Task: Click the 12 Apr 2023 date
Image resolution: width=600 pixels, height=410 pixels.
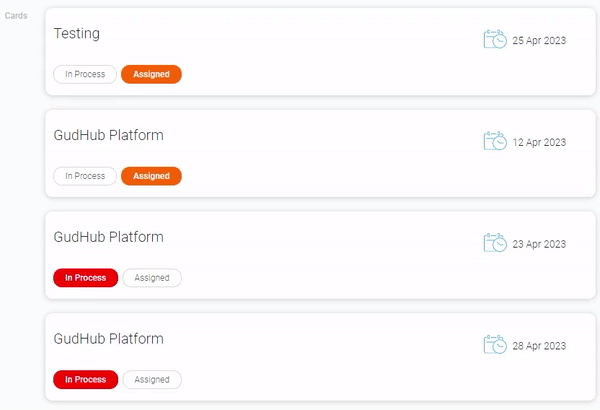Action: pyautogui.click(x=539, y=142)
